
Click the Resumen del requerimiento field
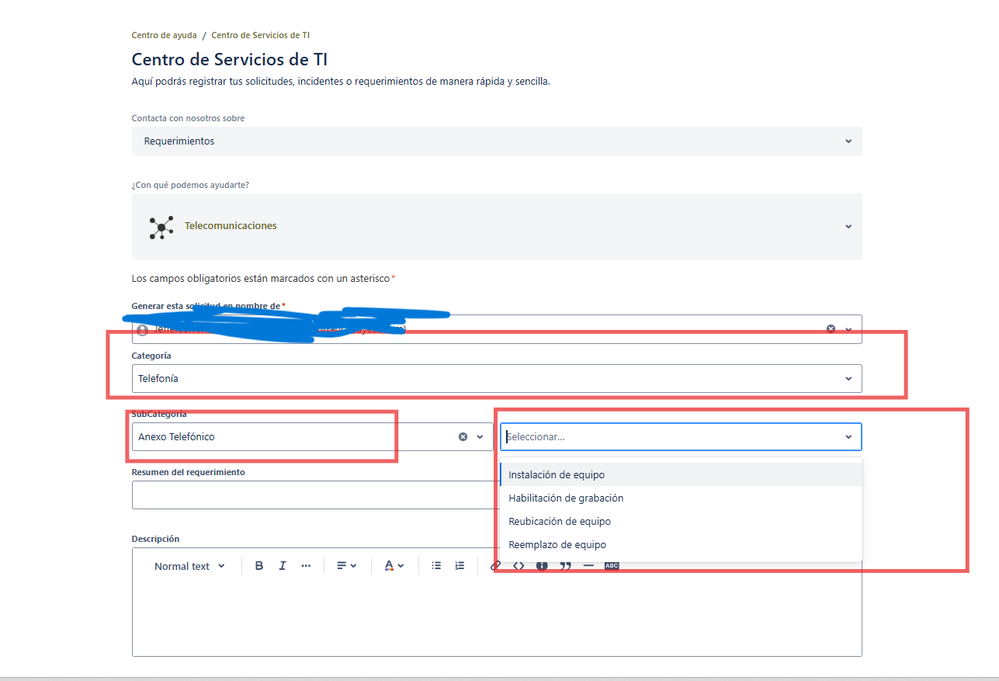(316, 495)
